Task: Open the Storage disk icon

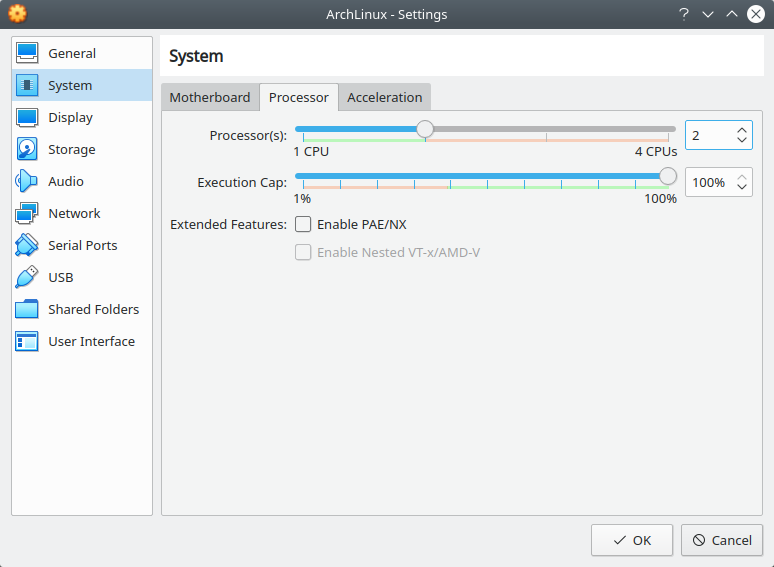Action: tap(27, 150)
